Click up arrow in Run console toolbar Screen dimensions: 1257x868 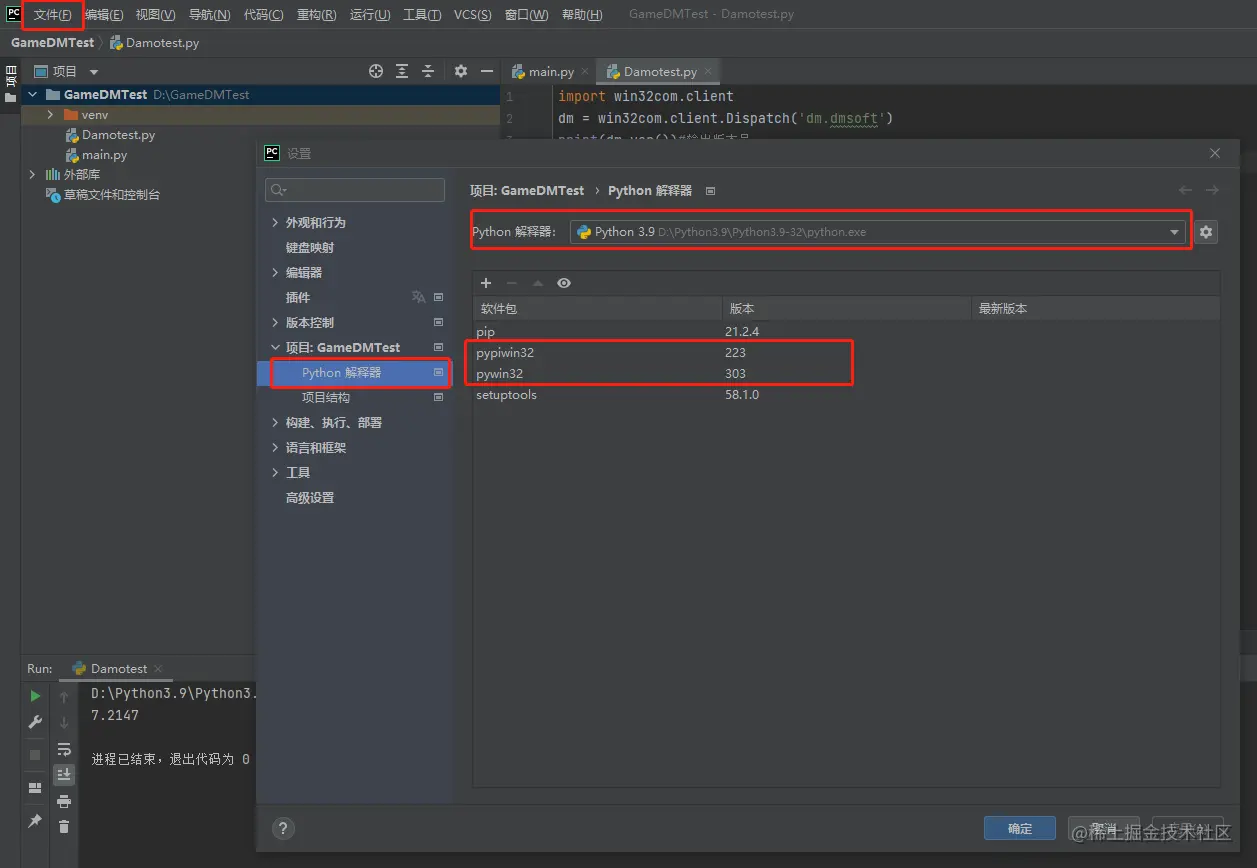(64, 696)
